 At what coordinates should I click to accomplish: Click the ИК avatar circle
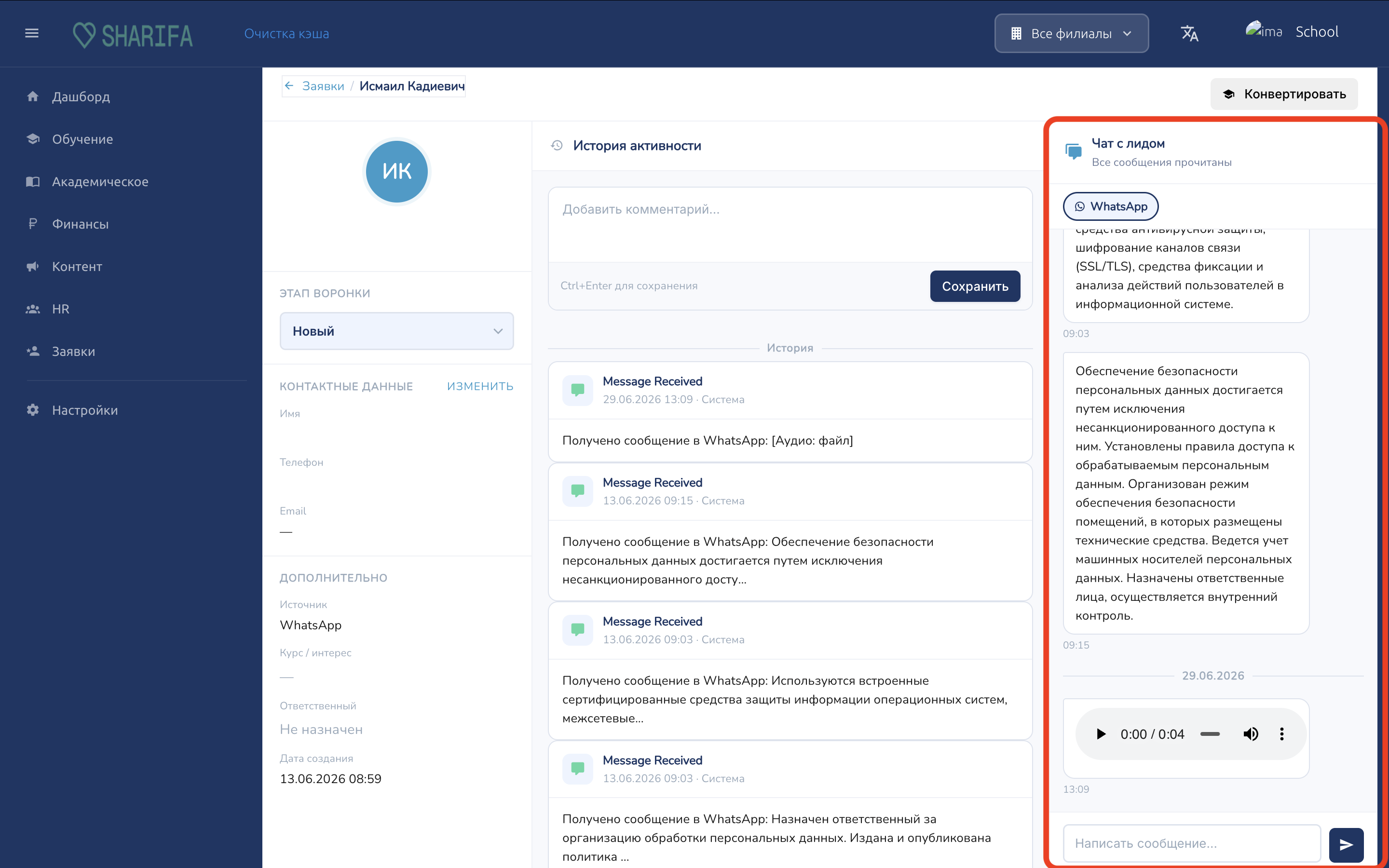396,171
